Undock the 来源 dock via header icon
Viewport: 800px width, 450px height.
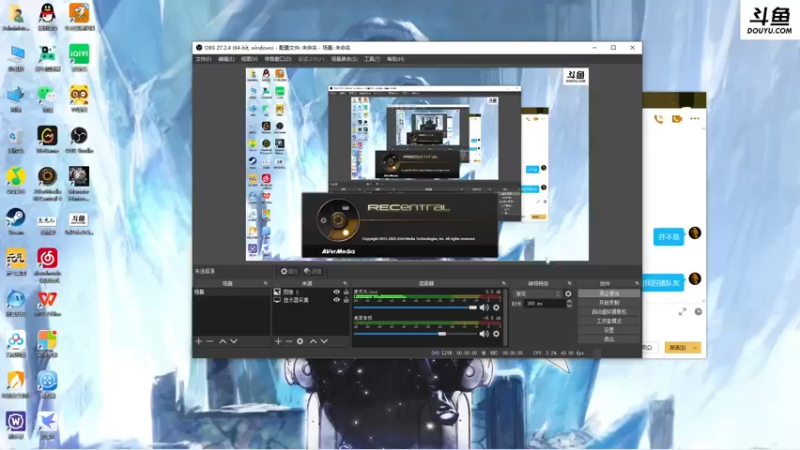[345, 283]
